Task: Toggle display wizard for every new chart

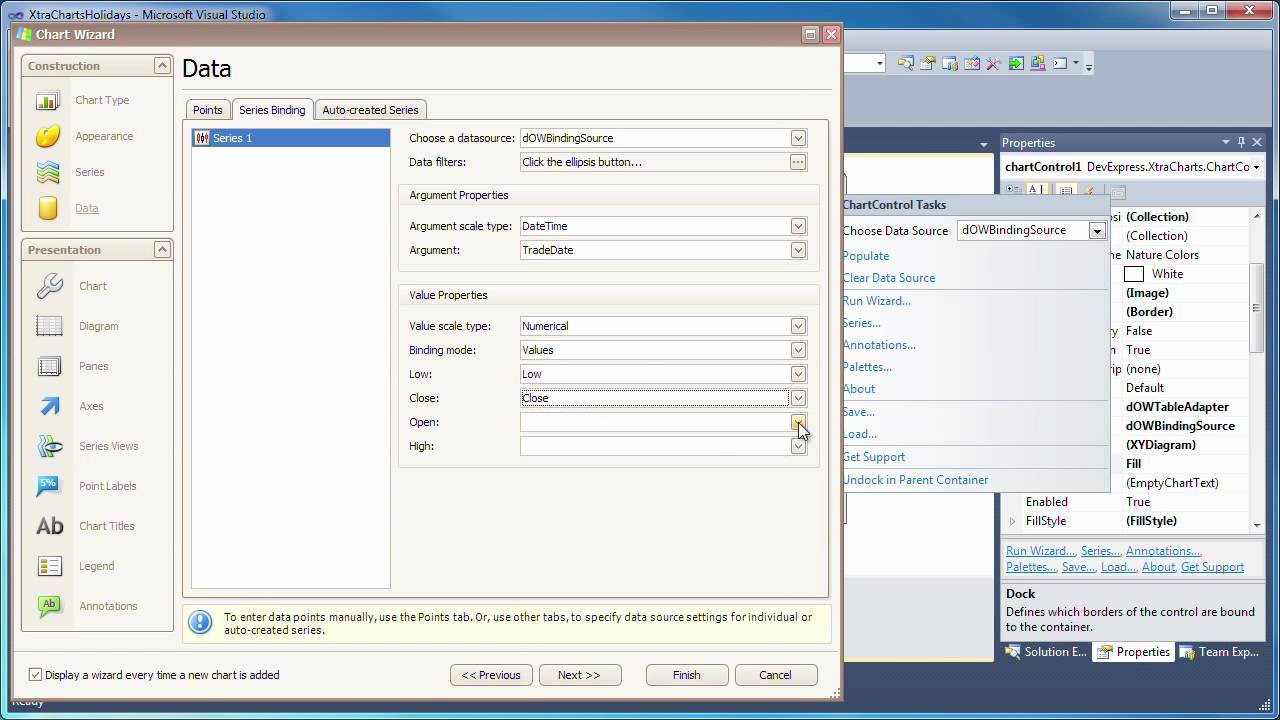Action: [36, 675]
